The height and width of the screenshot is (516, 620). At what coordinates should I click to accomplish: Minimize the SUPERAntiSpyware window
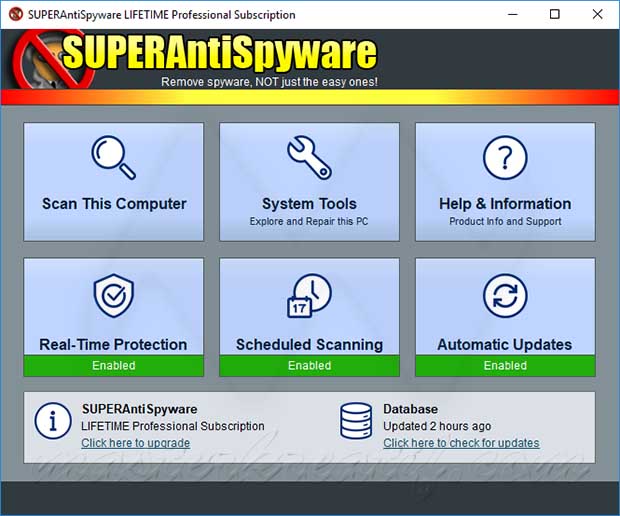(513, 14)
